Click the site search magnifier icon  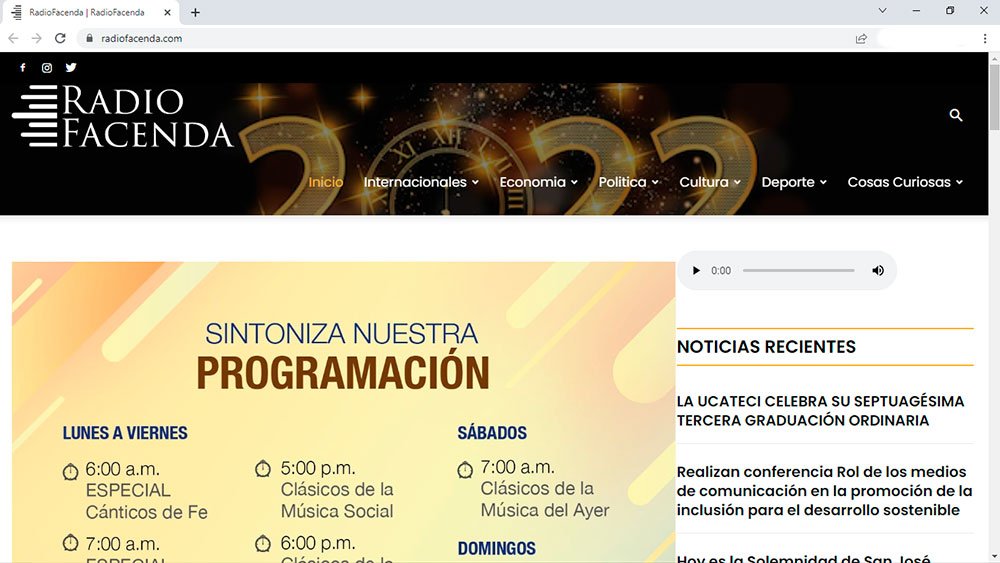click(x=955, y=115)
